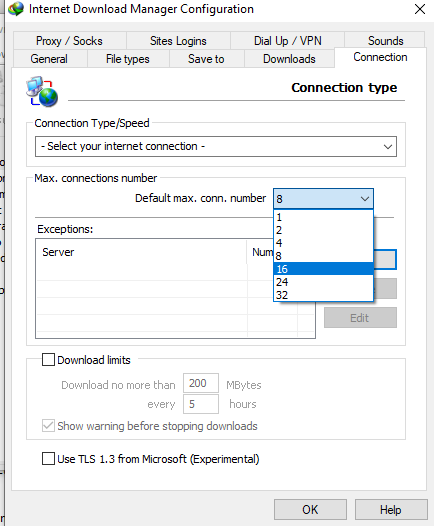Switch to File types tab

[x=128, y=59]
